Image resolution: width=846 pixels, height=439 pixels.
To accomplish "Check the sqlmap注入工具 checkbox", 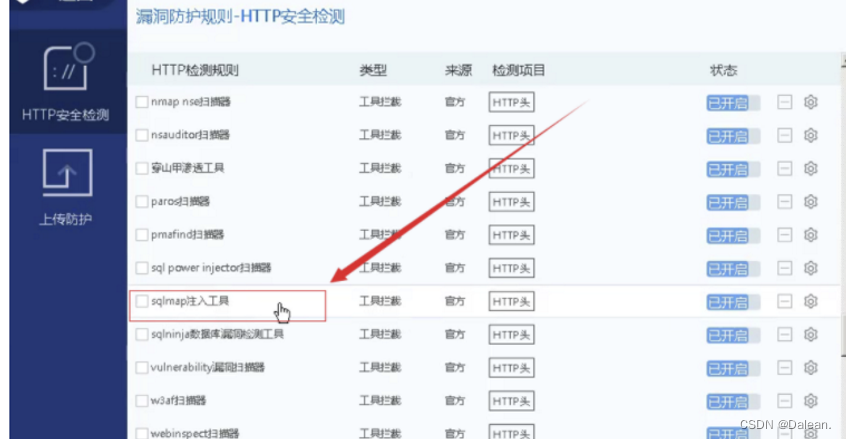I will 142,301.
